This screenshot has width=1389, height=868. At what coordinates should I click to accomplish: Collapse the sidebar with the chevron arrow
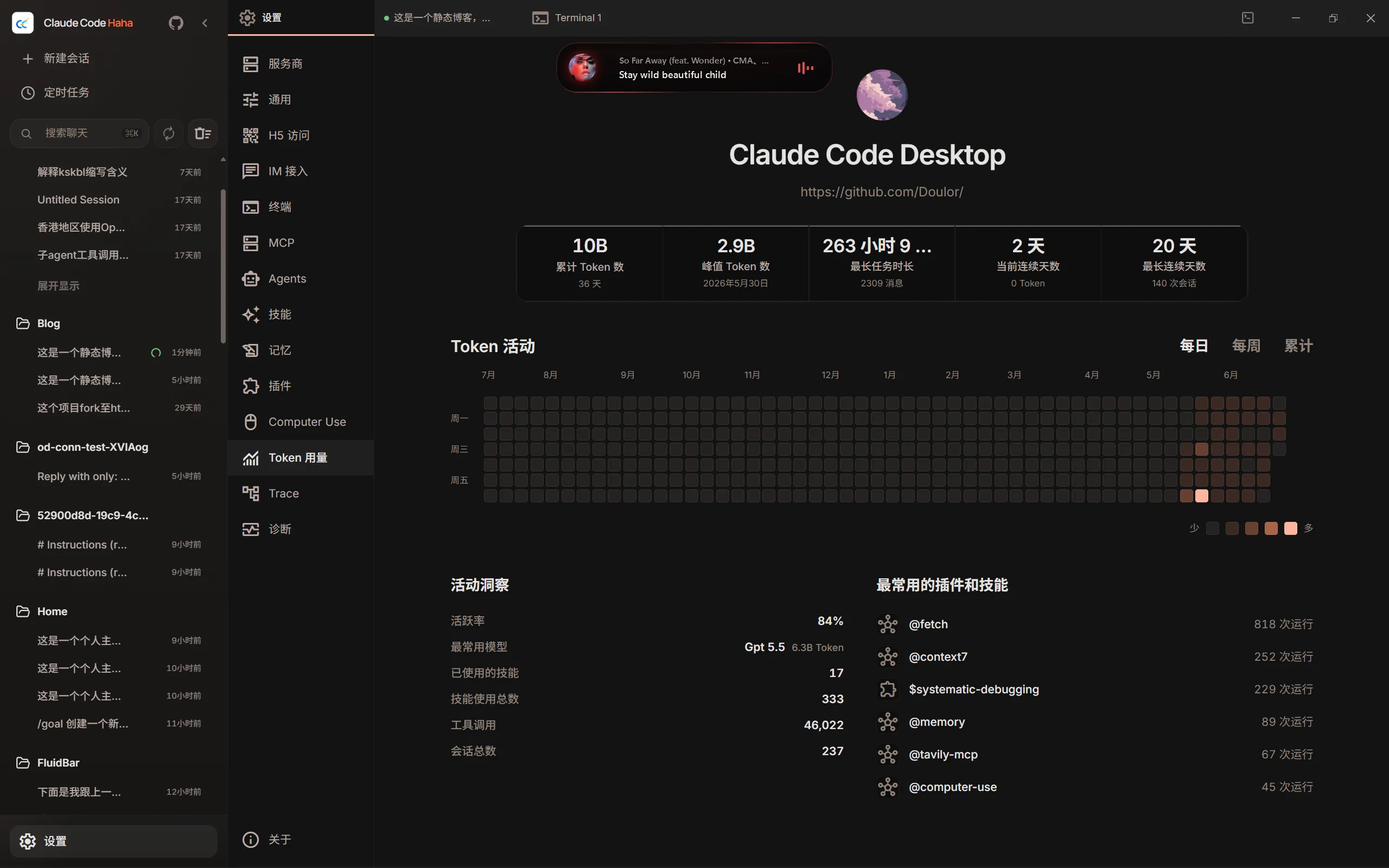[205, 23]
